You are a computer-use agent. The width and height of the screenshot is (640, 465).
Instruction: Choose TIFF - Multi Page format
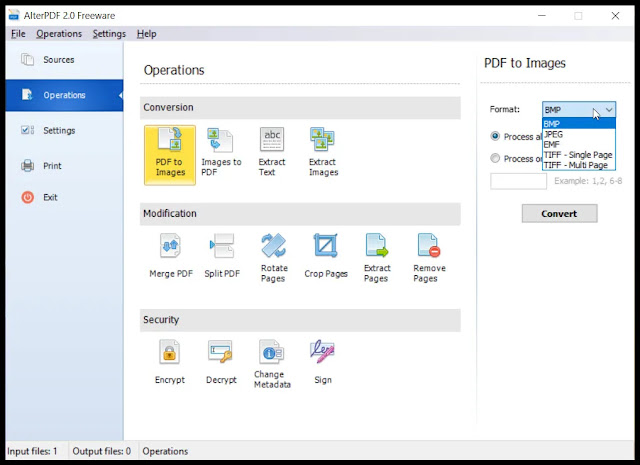[579, 165]
